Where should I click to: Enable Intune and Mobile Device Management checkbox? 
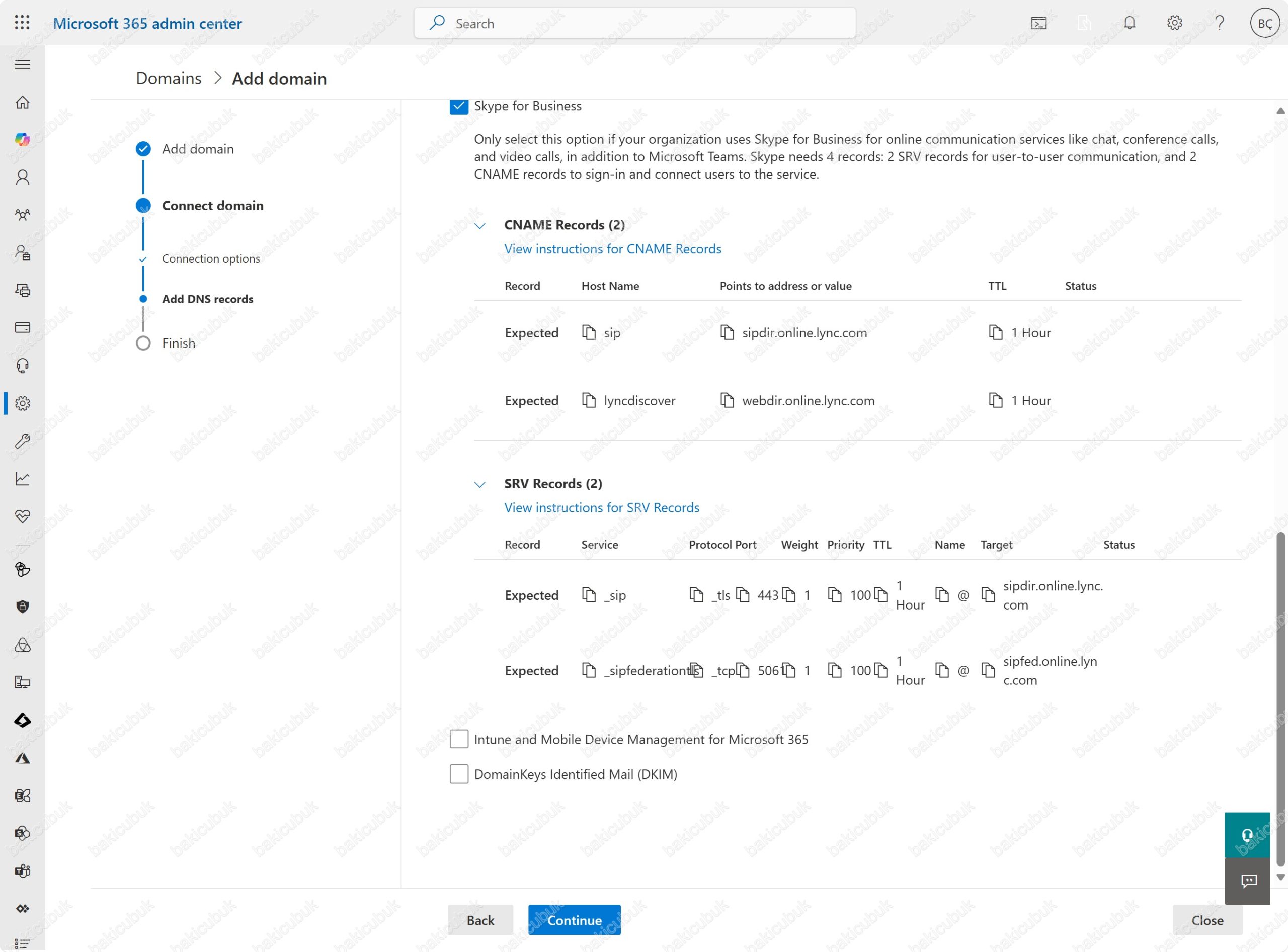click(459, 739)
